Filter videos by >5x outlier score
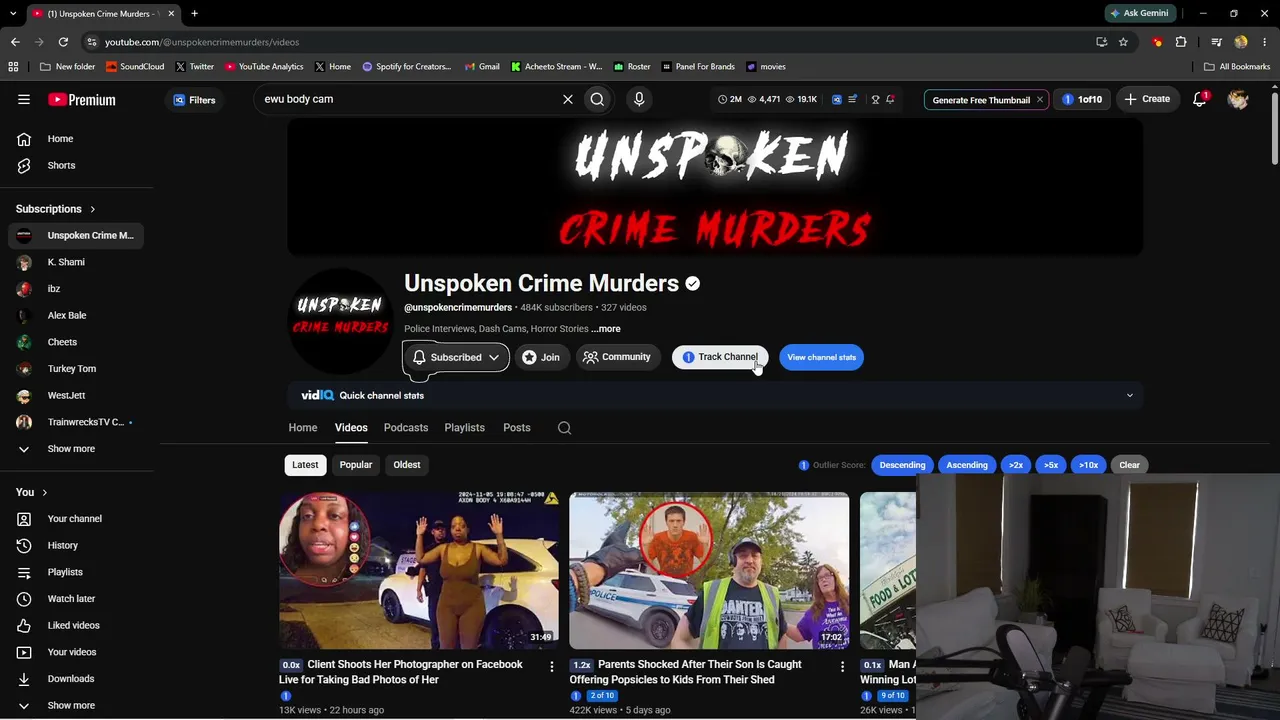 [1051, 465]
